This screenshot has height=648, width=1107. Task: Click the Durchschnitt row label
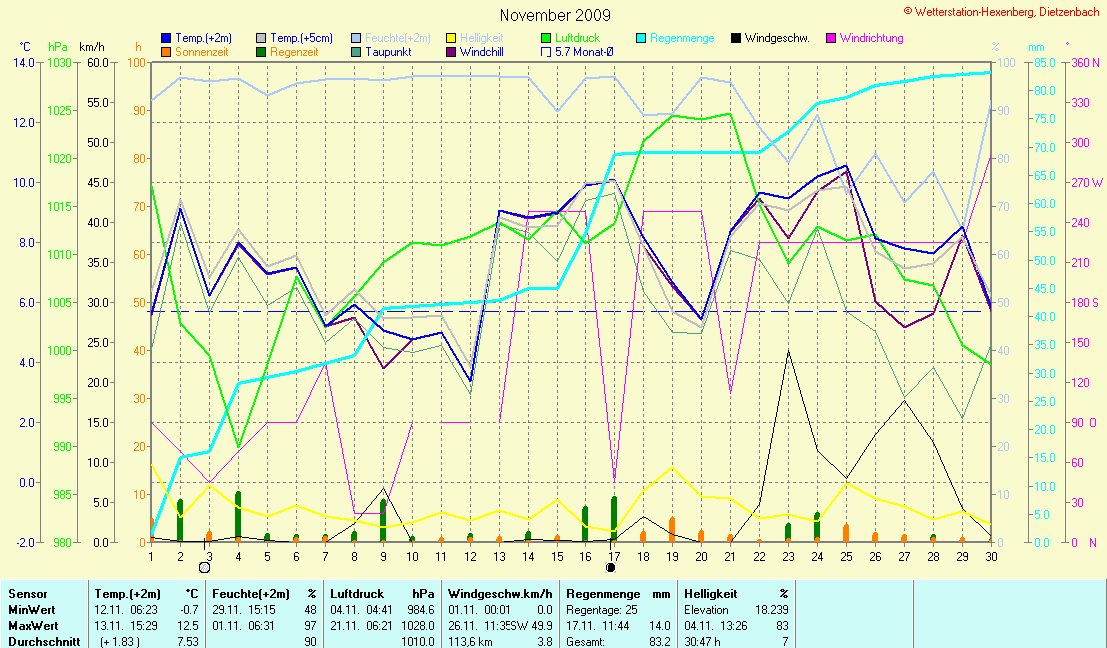(43, 642)
